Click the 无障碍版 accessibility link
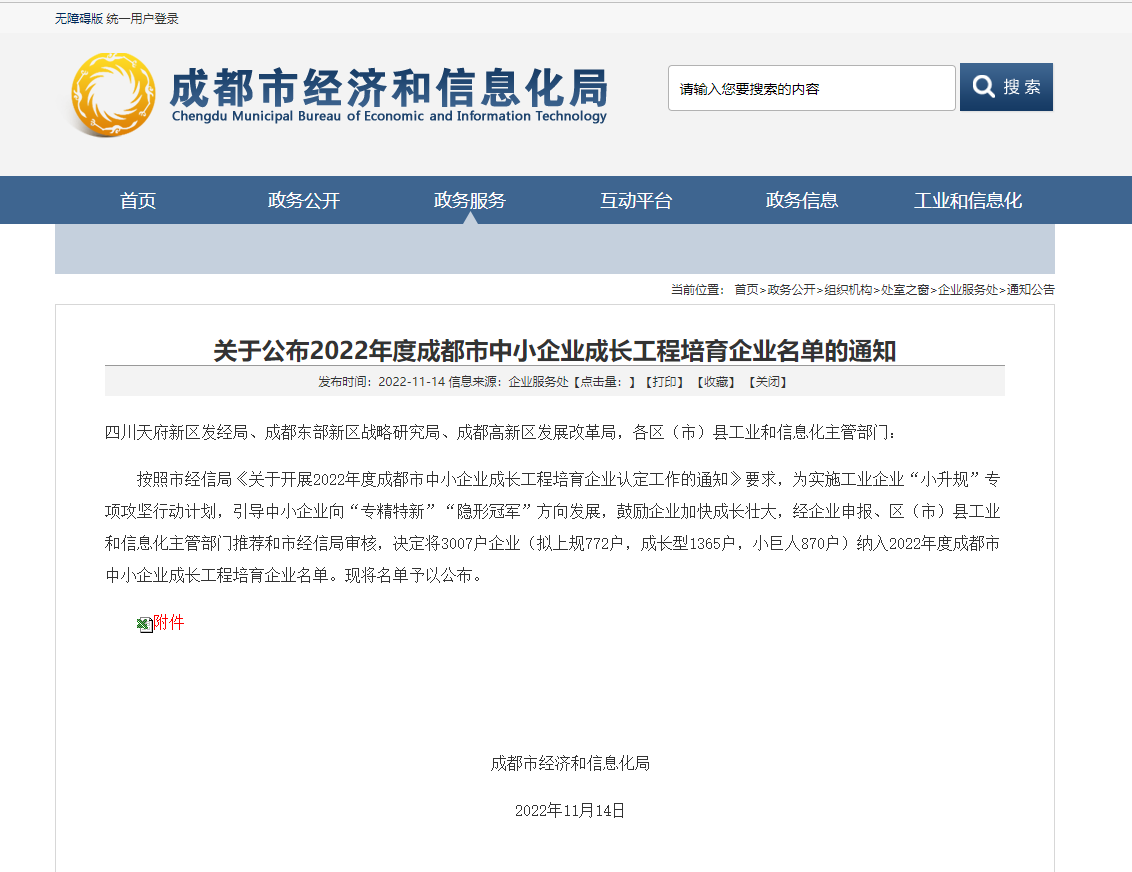The image size is (1132, 872). point(79,19)
